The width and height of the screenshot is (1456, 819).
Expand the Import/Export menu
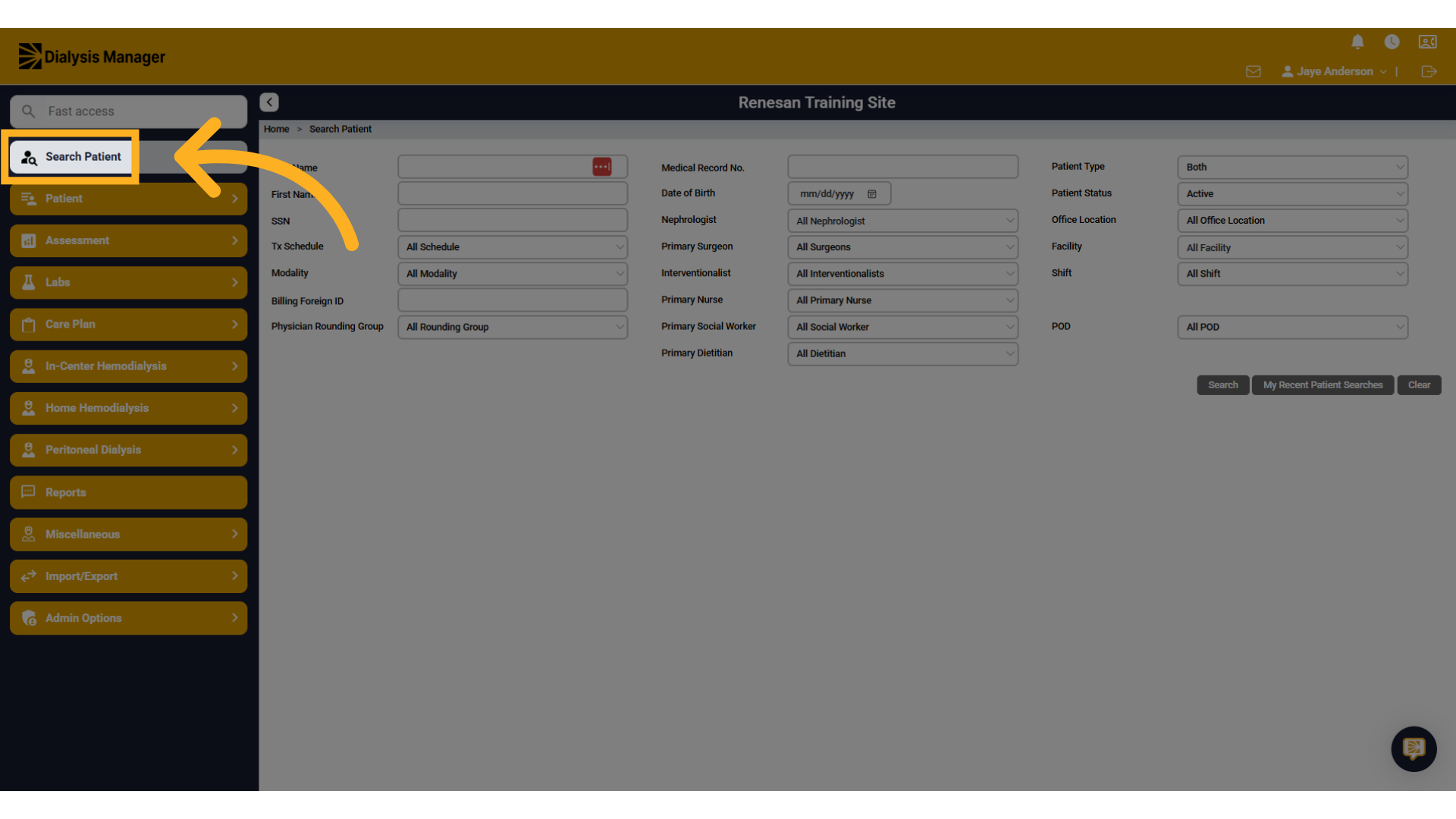[x=128, y=576]
